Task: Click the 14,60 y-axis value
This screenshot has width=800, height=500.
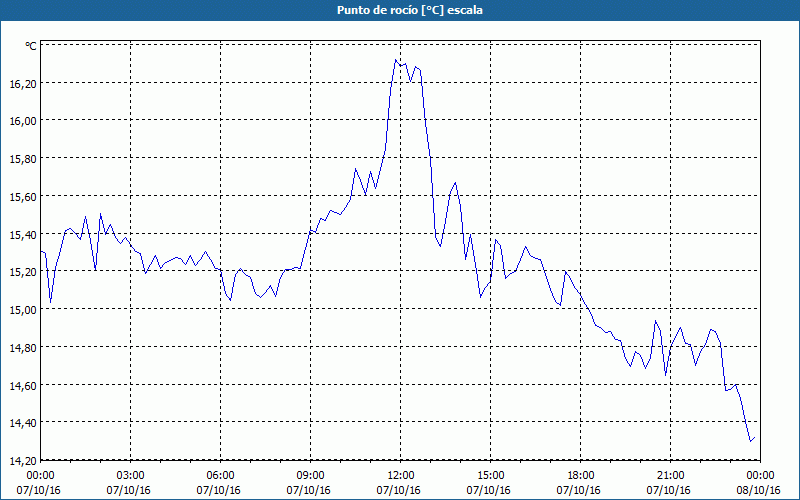Action: click(23, 386)
